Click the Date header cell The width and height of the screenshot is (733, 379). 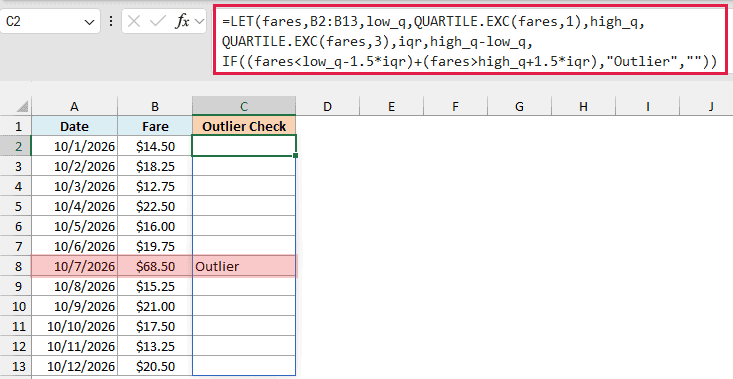coord(74,126)
